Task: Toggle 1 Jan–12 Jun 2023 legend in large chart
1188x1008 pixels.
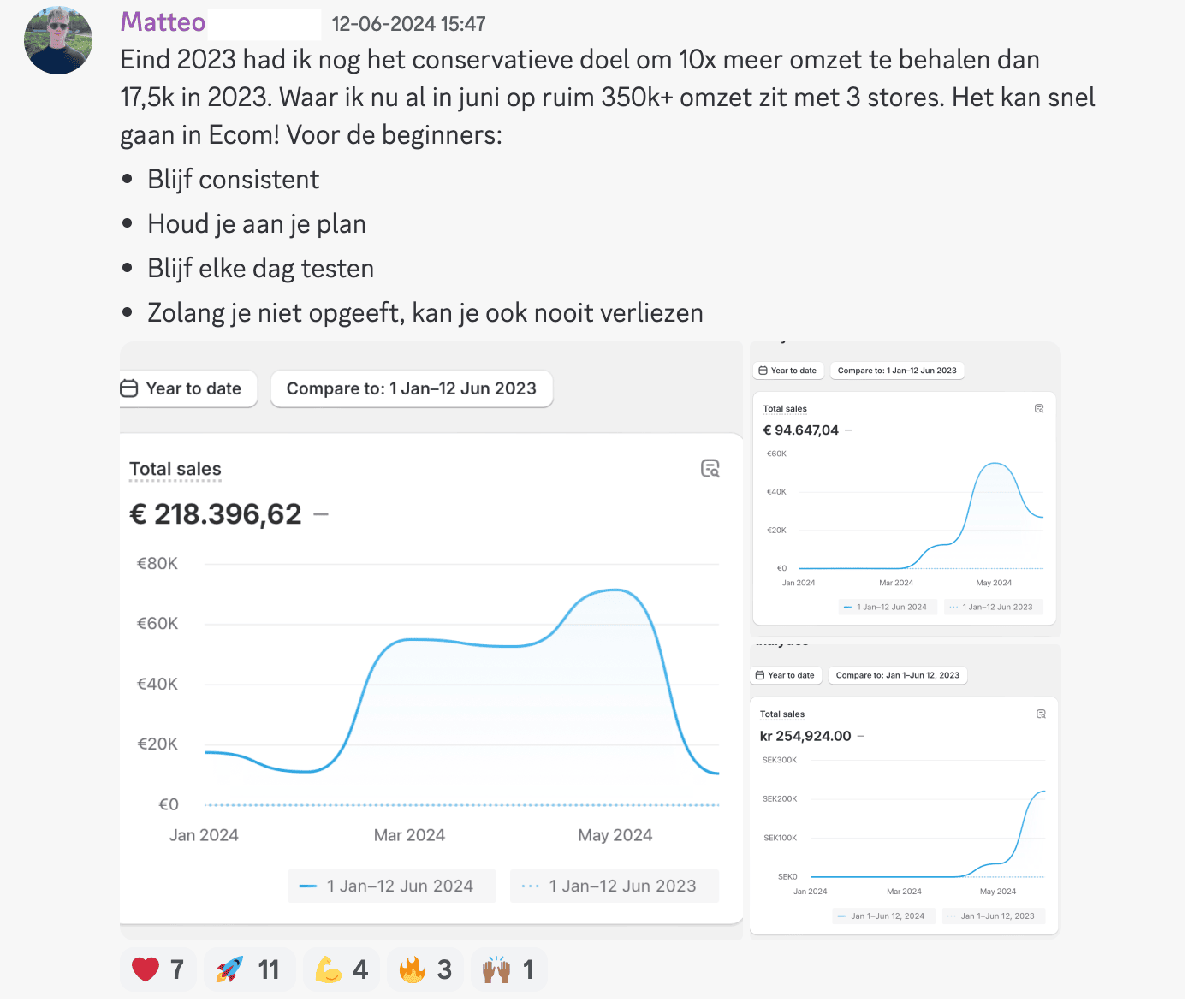Action: (614, 886)
